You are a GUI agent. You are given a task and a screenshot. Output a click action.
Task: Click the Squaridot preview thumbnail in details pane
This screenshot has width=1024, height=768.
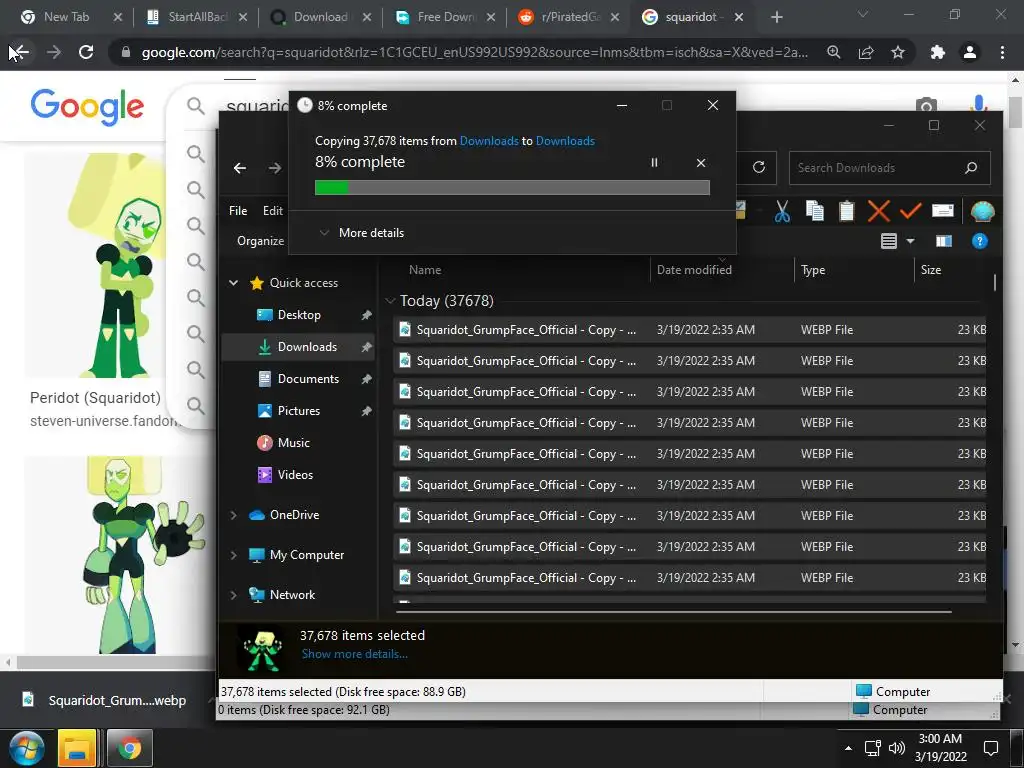(264, 650)
